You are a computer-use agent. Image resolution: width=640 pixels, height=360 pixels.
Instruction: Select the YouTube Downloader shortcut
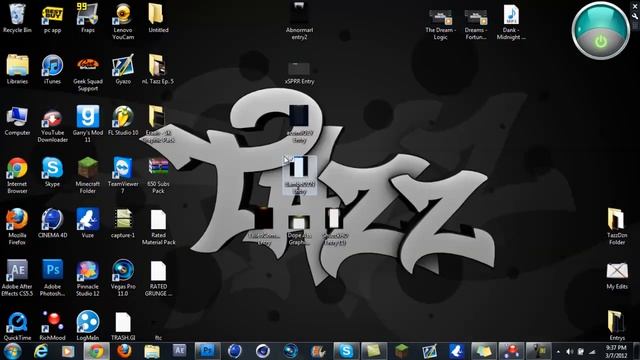click(x=52, y=125)
